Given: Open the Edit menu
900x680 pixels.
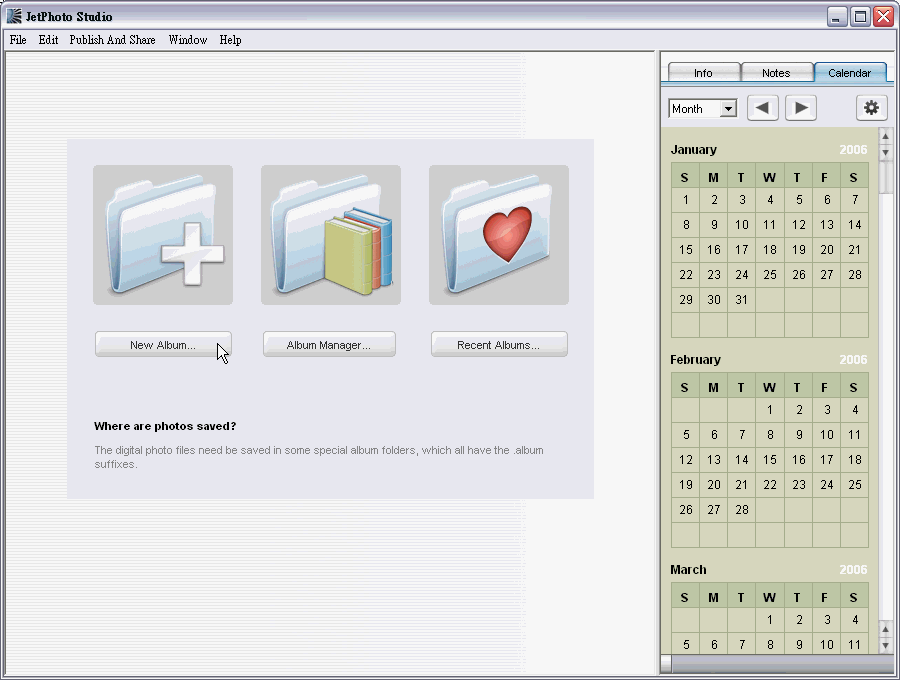Looking at the screenshot, I should point(48,40).
